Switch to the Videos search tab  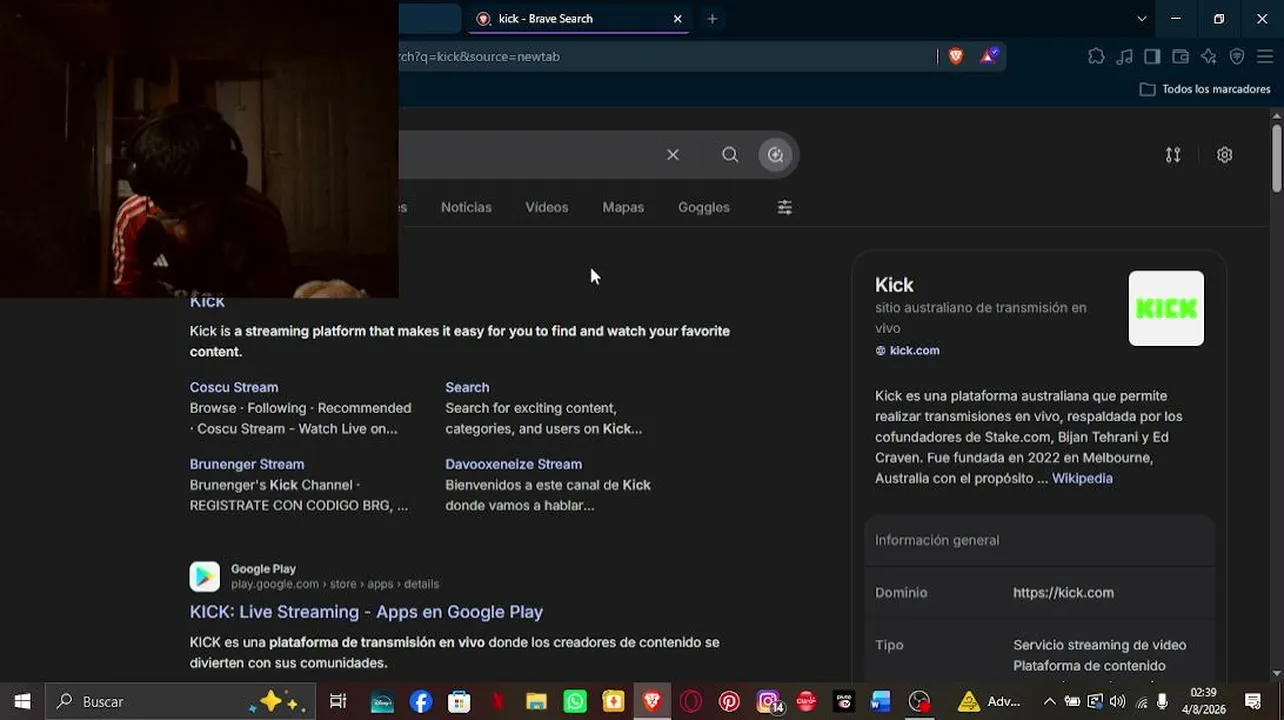tap(547, 208)
